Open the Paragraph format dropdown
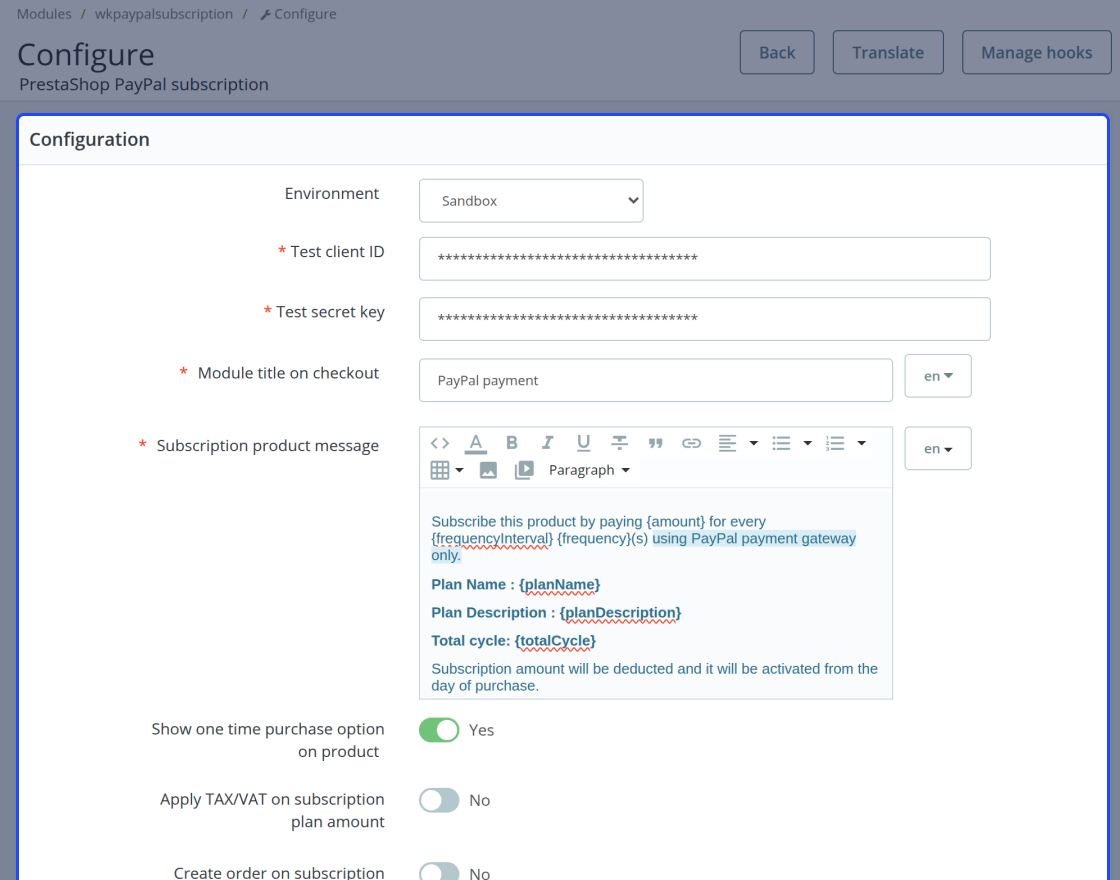 589,470
